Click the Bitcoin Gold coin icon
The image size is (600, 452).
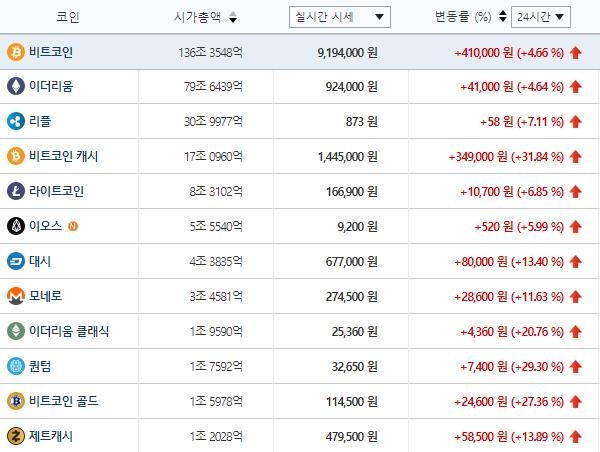[x=16, y=401]
